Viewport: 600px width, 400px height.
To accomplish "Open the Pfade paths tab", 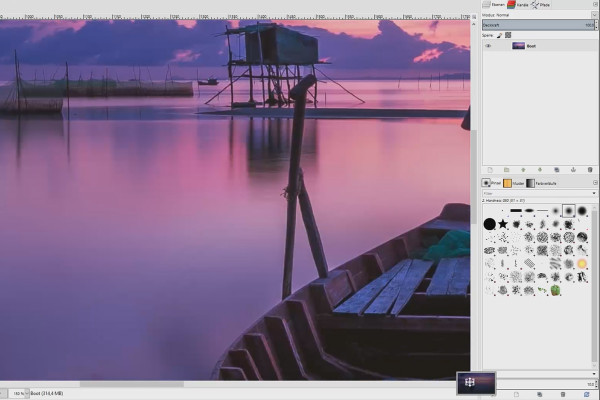I will [x=541, y=5].
